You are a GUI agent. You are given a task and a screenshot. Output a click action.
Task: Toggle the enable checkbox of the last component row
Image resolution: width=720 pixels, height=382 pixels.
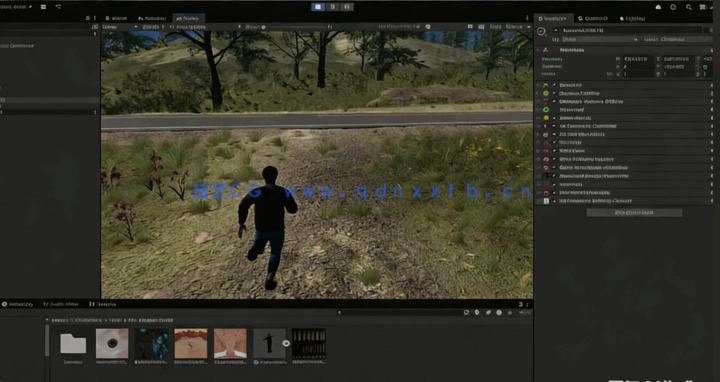[x=554, y=201]
